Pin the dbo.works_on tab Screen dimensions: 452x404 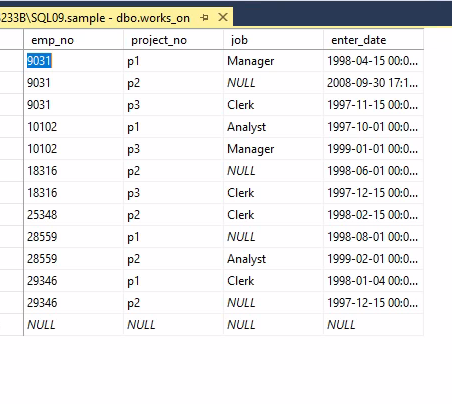click(204, 17)
